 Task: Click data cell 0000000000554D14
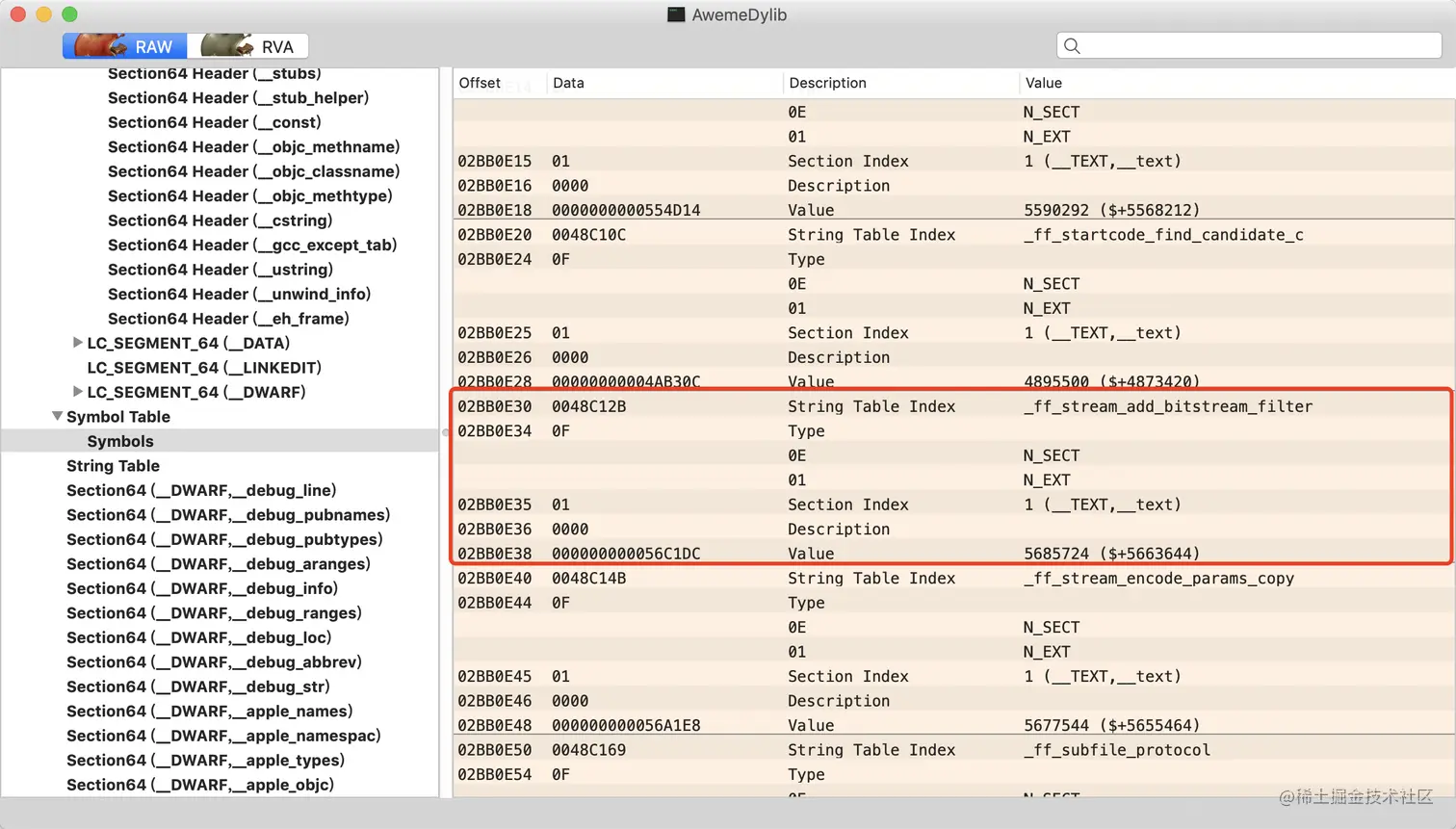click(626, 210)
